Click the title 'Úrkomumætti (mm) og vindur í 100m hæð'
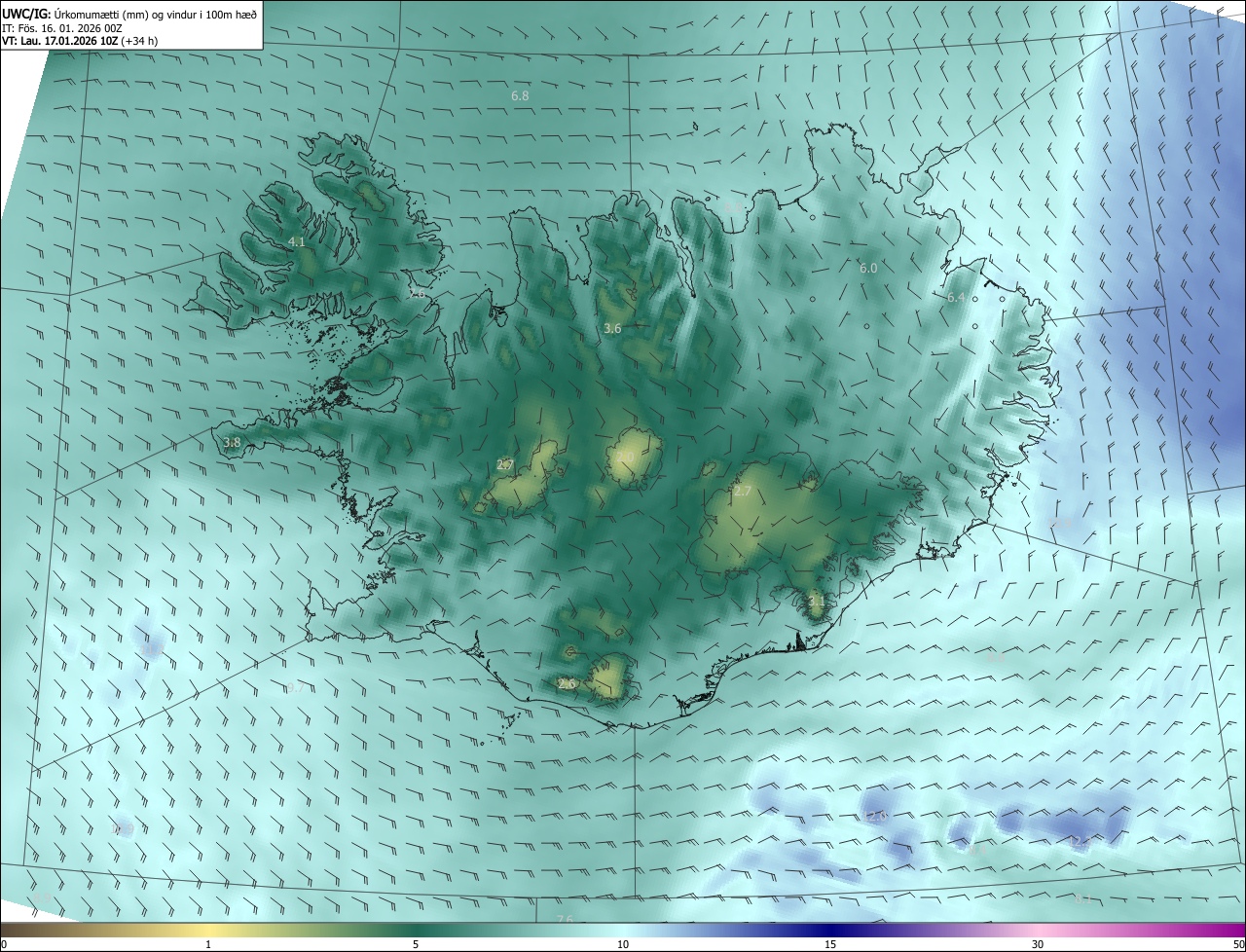The image size is (1246, 952). tap(155, 14)
